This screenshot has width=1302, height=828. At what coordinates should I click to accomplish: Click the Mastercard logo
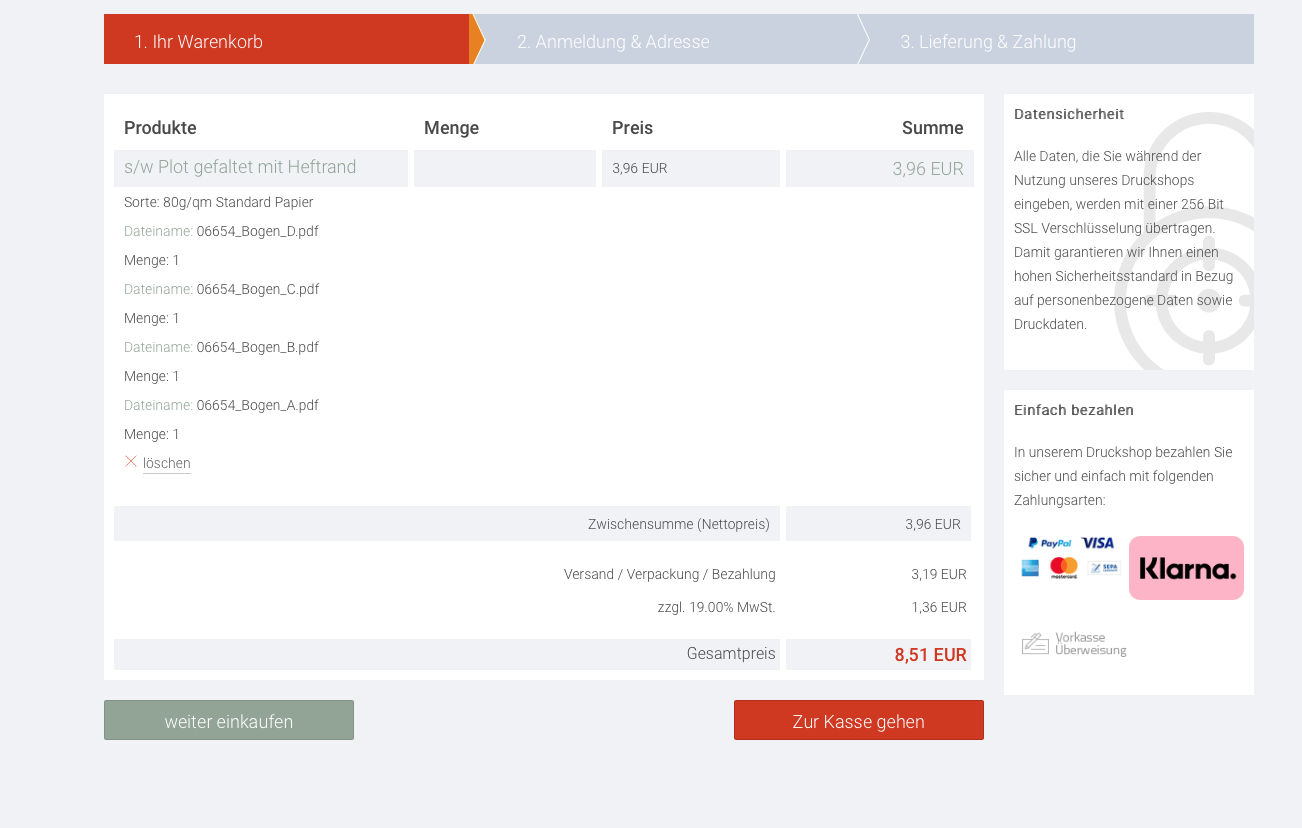pos(1064,568)
